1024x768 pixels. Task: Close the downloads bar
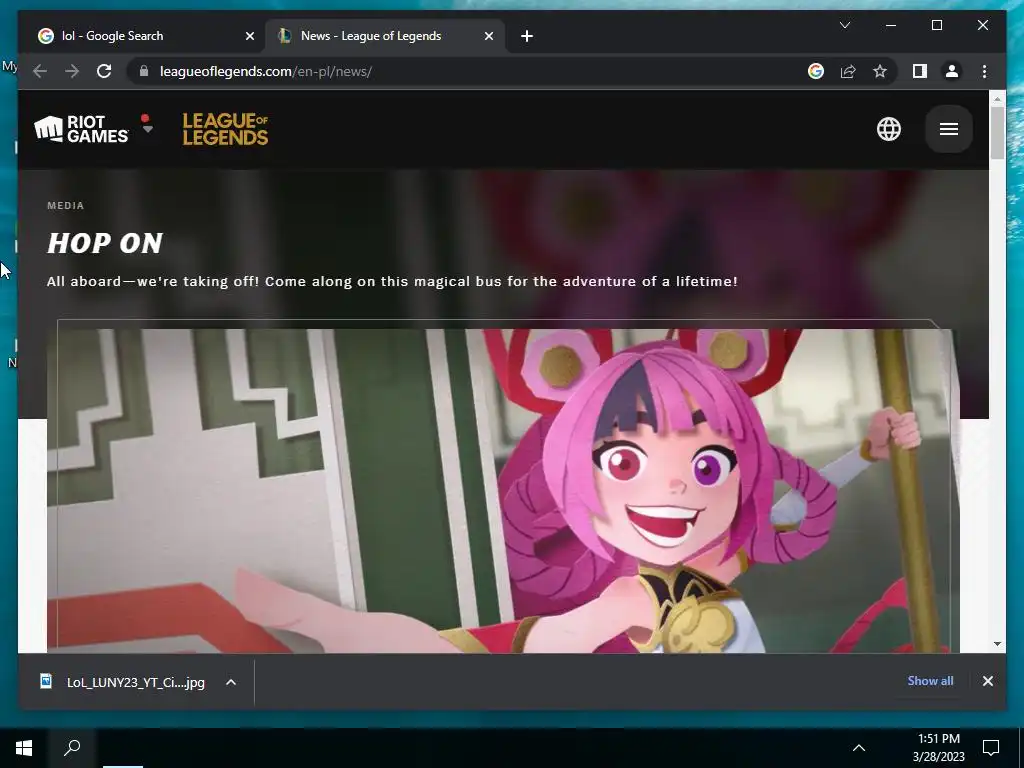click(987, 680)
